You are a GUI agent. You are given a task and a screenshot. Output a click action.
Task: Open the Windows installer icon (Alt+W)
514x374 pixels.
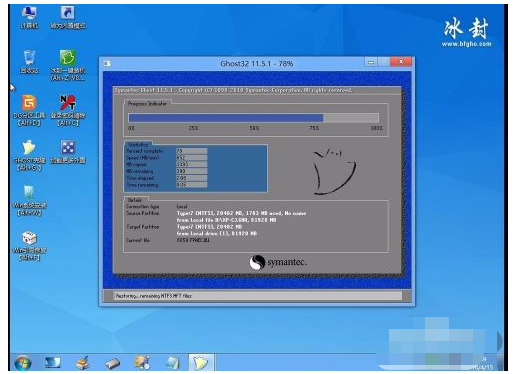pyautogui.click(x=29, y=200)
